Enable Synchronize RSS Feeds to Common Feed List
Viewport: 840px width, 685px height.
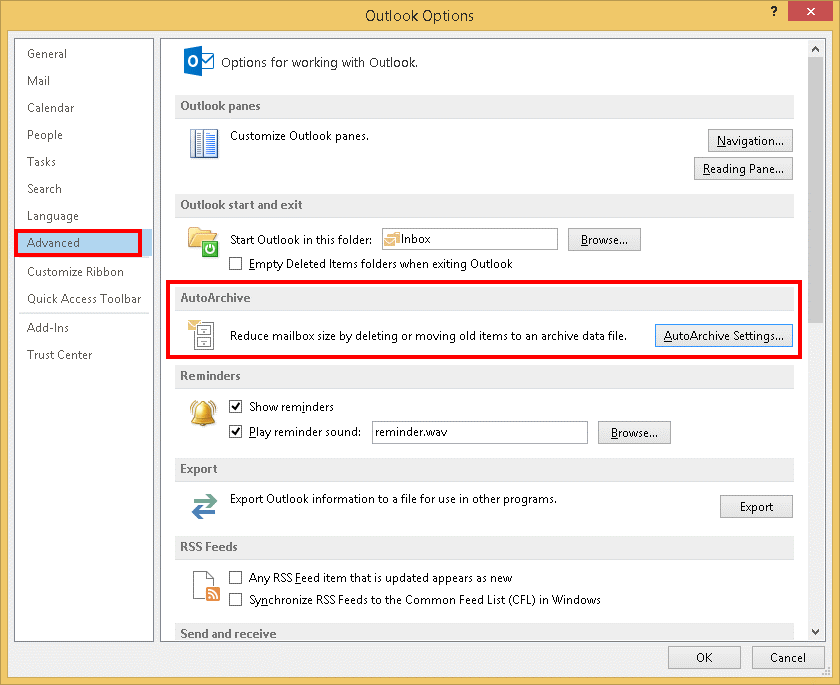pyautogui.click(x=235, y=599)
